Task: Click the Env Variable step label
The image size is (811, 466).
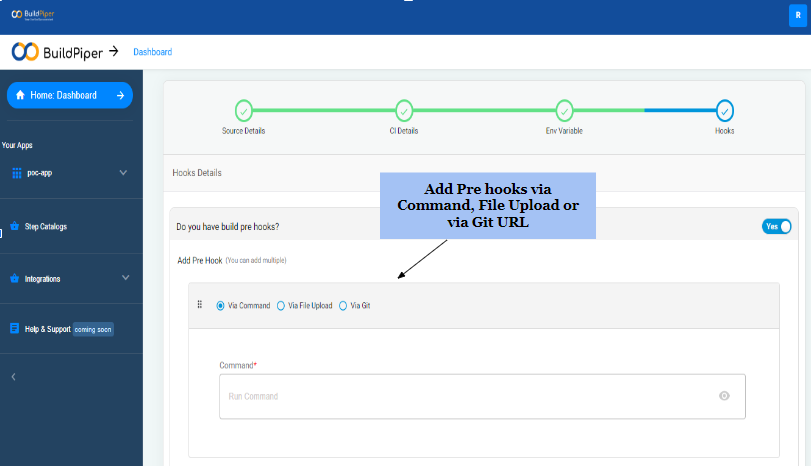Action: pos(564,131)
